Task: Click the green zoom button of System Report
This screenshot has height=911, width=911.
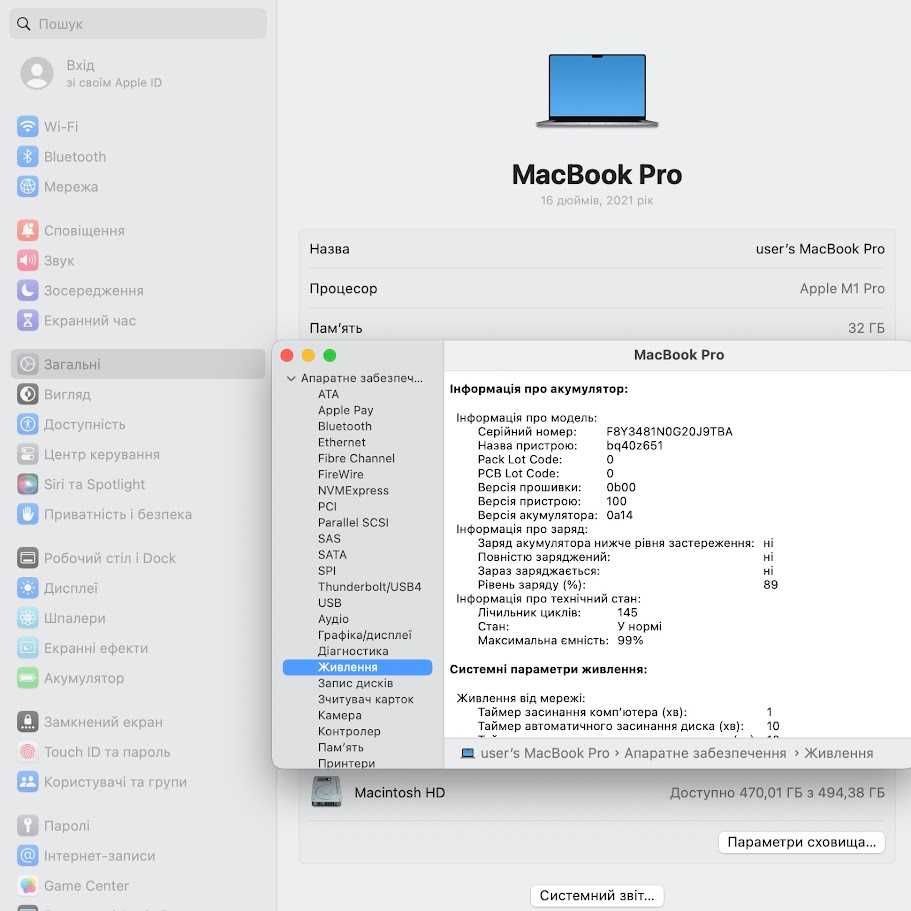Action: (x=329, y=355)
